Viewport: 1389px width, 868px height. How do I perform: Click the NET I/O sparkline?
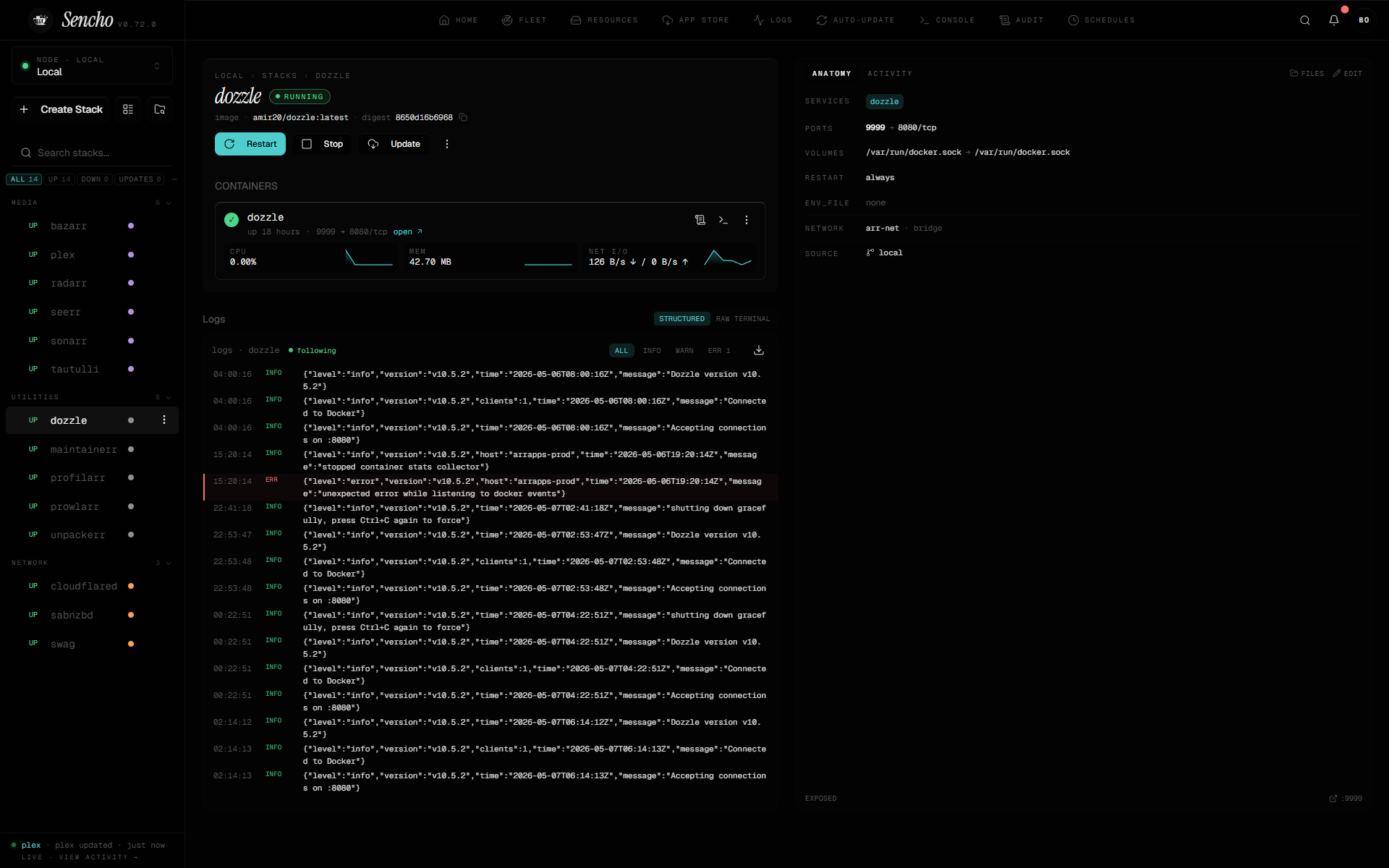coord(728,258)
